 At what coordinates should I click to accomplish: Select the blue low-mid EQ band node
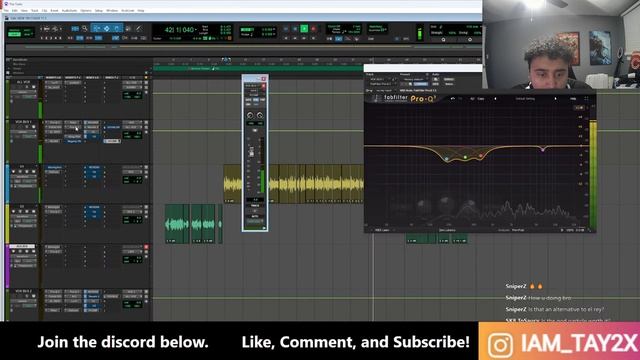447,159
